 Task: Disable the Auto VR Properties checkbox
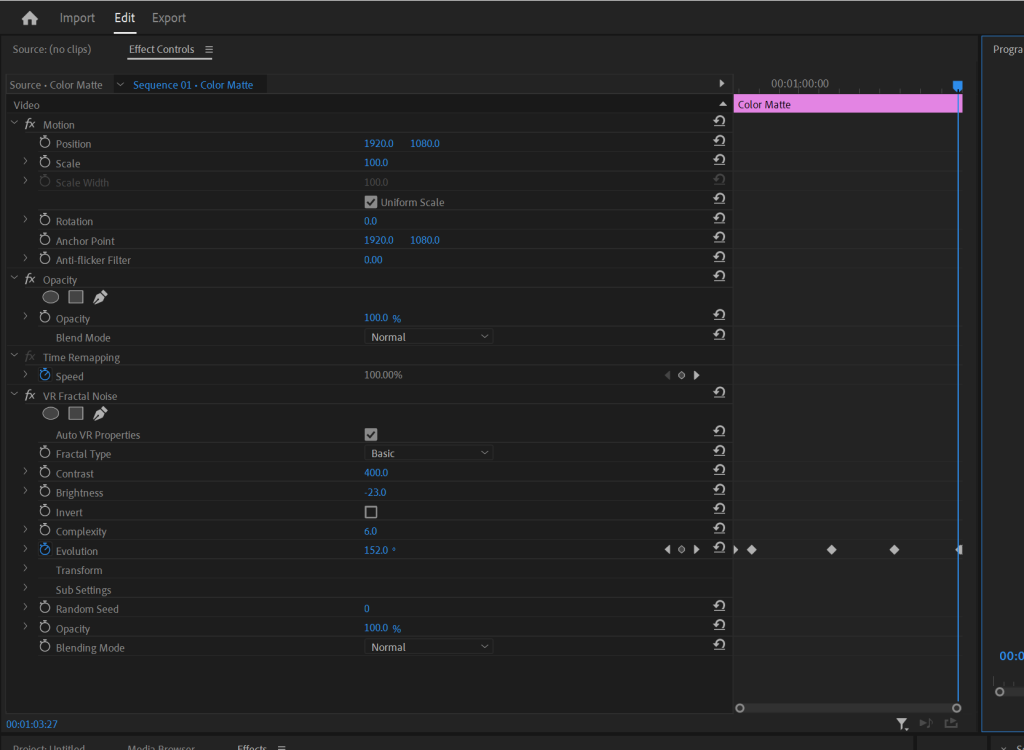pos(371,434)
